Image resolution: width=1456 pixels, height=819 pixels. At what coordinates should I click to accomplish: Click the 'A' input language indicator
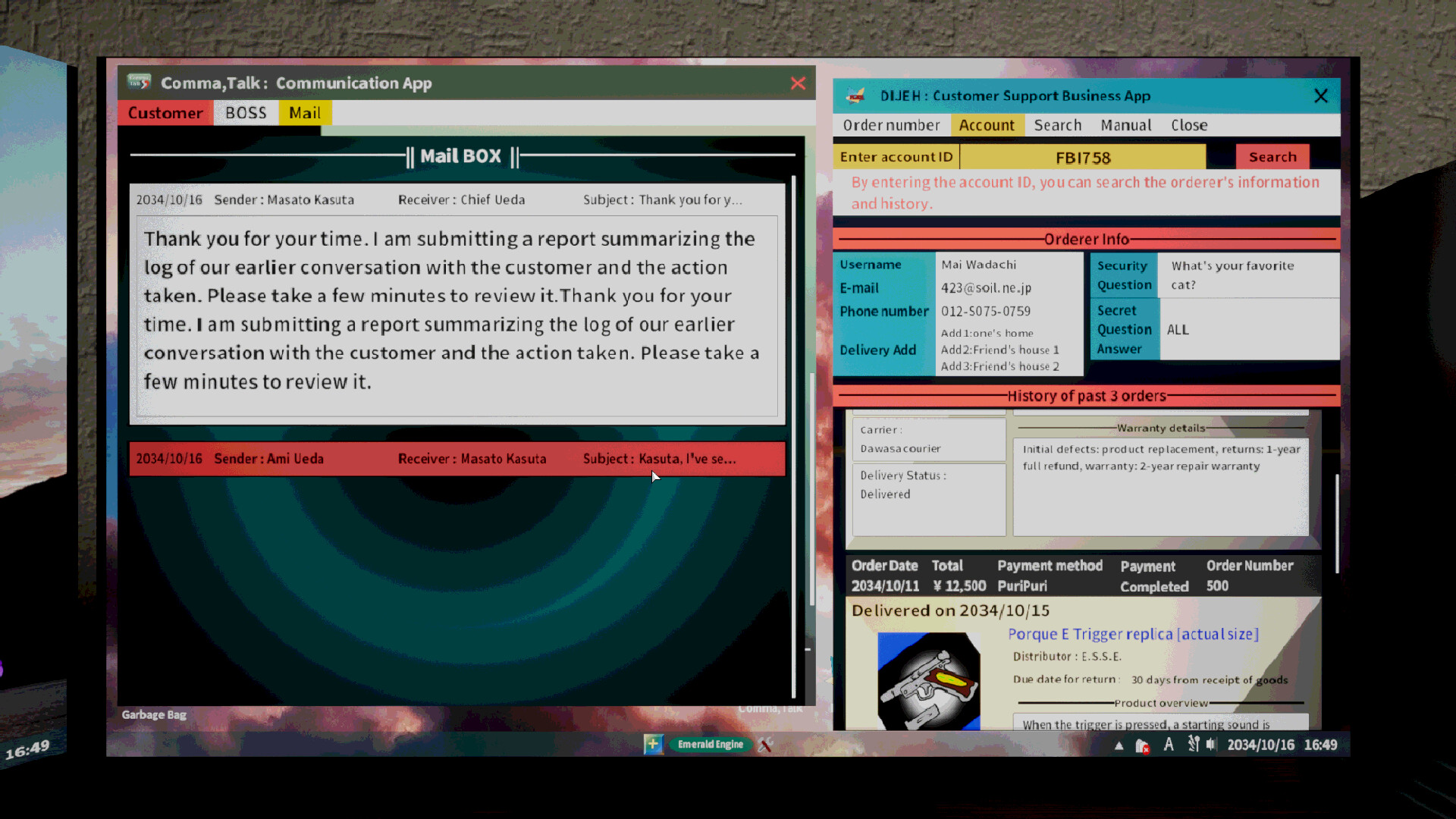(x=1169, y=745)
